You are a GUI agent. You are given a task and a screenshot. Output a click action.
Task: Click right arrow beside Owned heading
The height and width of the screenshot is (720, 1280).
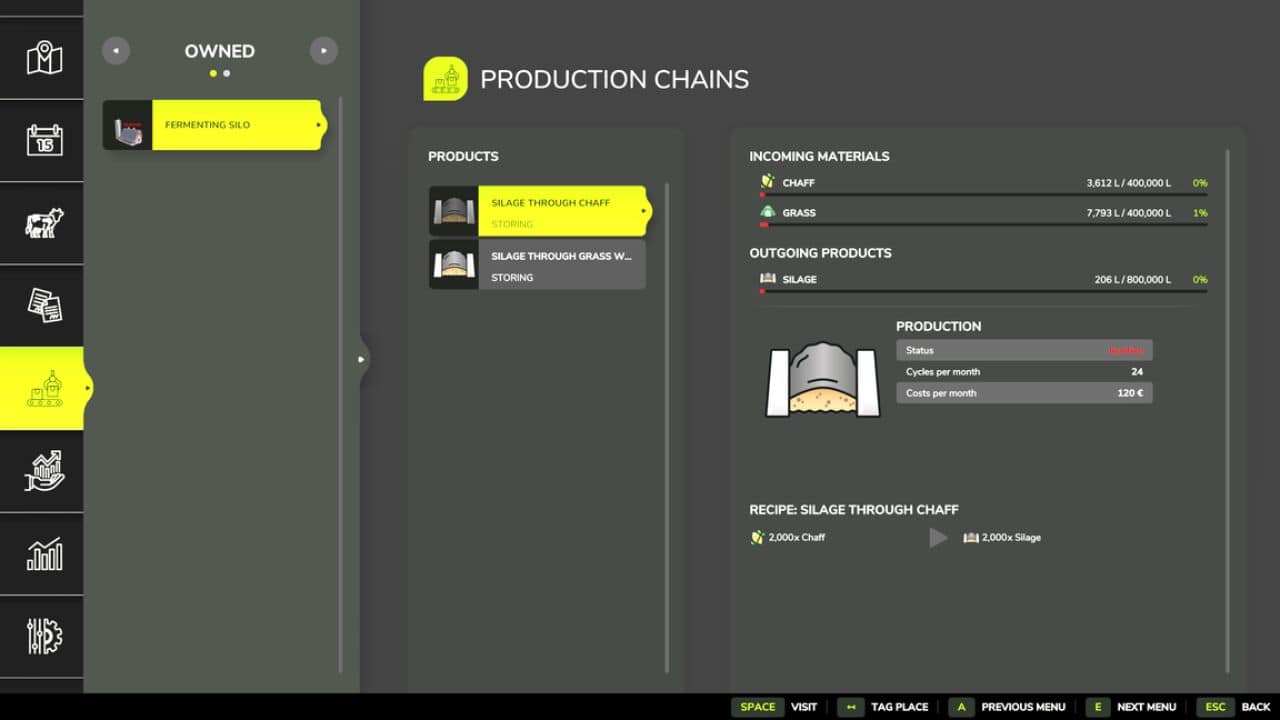(x=323, y=51)
